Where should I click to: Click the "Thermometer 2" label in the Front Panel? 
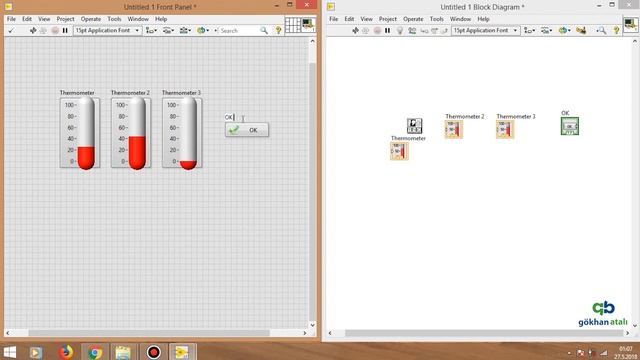point(130,93)
